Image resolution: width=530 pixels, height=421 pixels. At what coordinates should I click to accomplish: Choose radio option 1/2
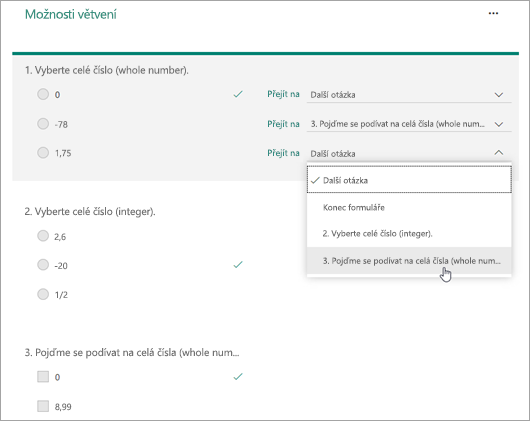click(x=43, y=294)
